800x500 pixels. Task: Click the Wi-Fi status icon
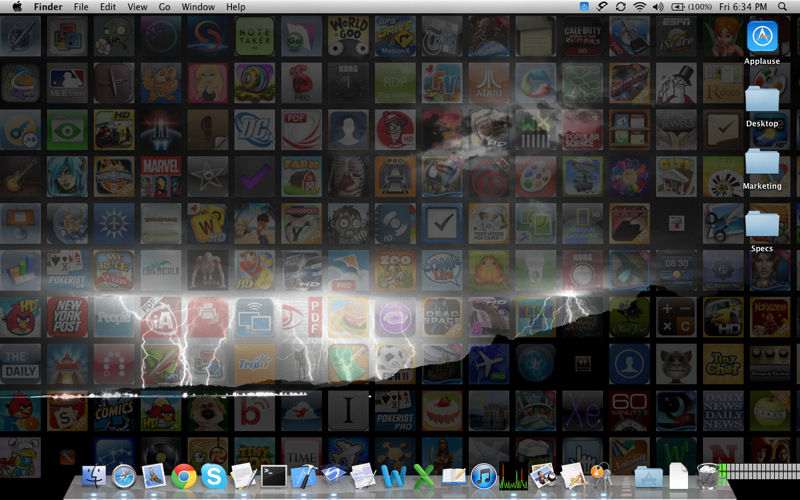[639, 7]
